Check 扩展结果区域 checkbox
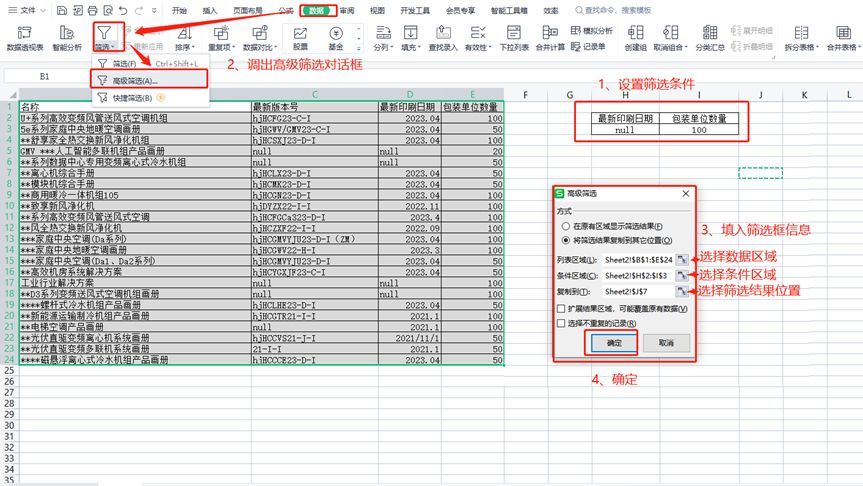This screenshot has width=863, height=486. (x=561, y=309)
